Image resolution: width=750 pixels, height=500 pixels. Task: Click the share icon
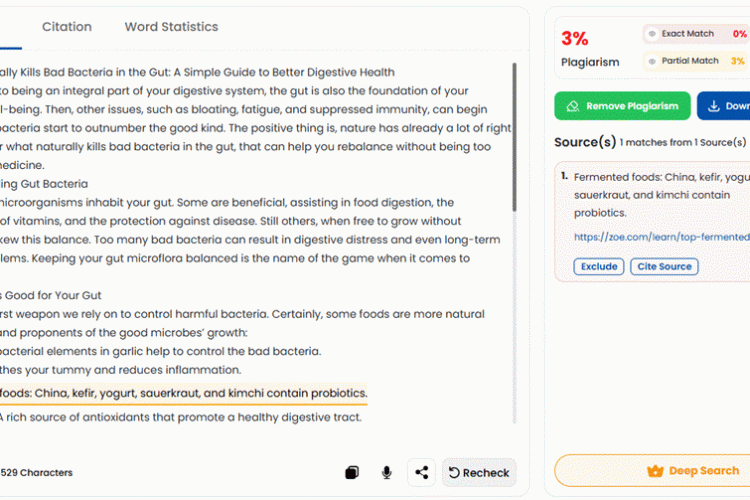point(421,473)
